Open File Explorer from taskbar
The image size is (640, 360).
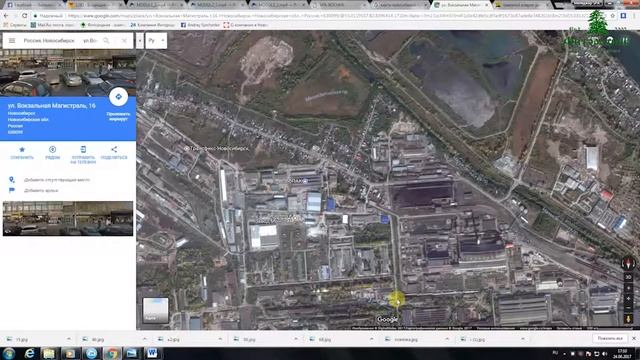(49, 353)
